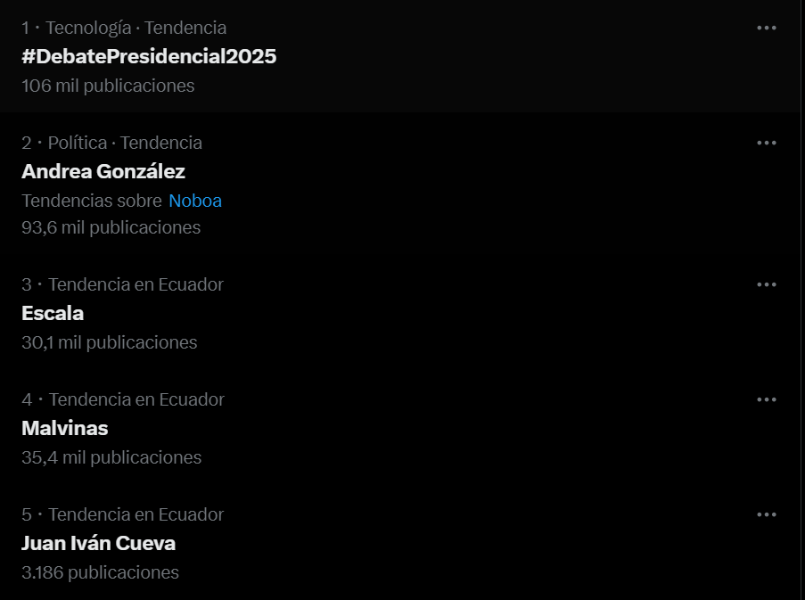Open more options for #DebatePresidencial2025 trend
Screen dimensions: 805x600
pyautogui.click(x=766, y=27)
